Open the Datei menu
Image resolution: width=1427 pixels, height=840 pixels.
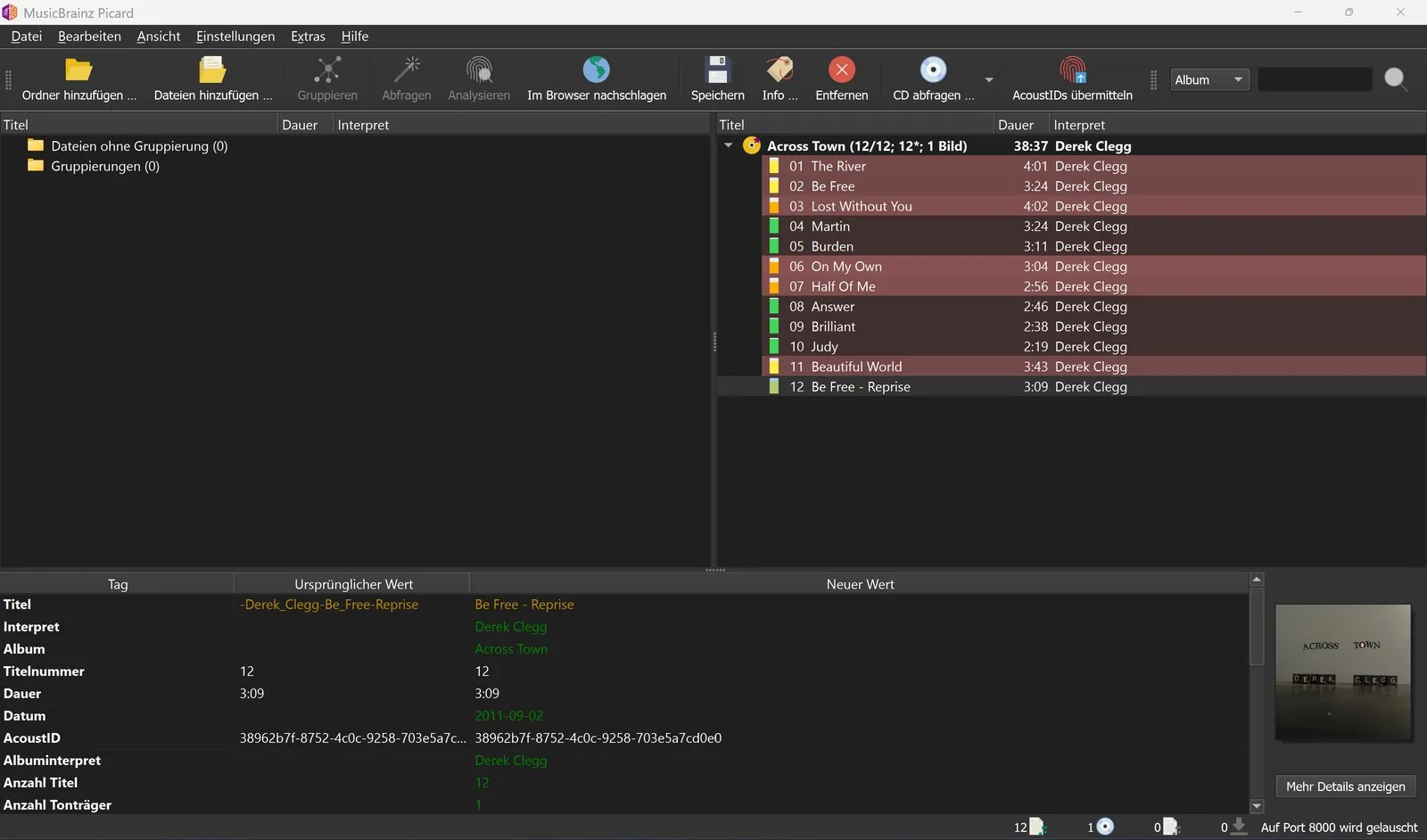coord(27,37)
